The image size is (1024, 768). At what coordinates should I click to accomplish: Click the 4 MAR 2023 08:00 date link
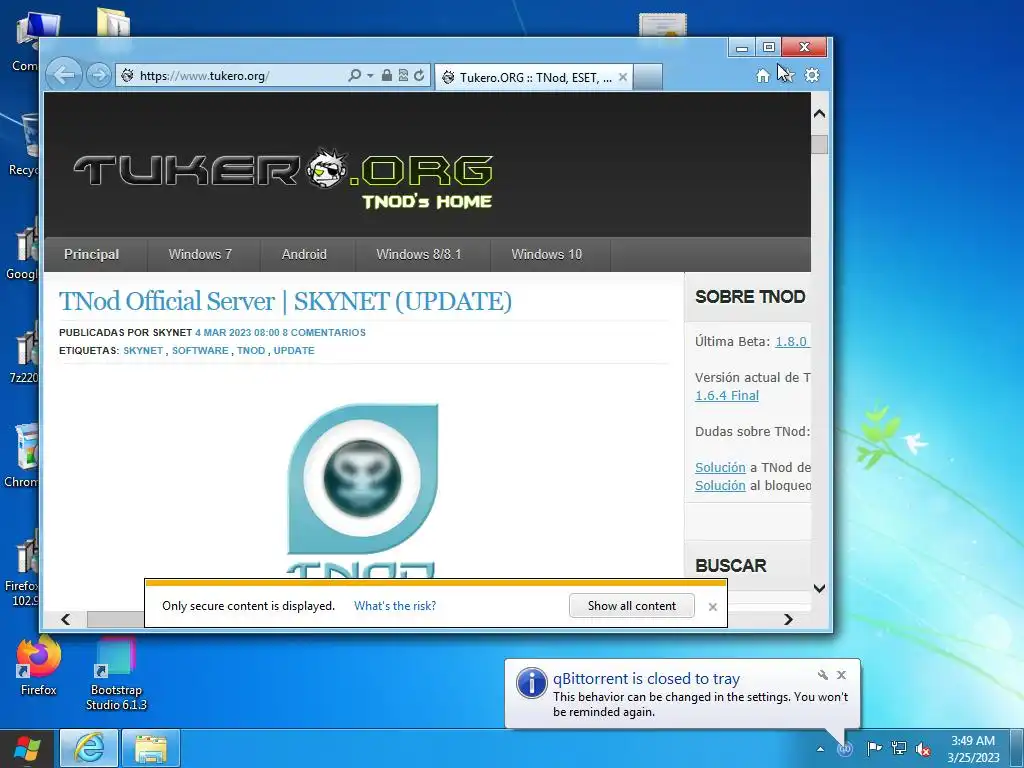click(x=237, y=332)
